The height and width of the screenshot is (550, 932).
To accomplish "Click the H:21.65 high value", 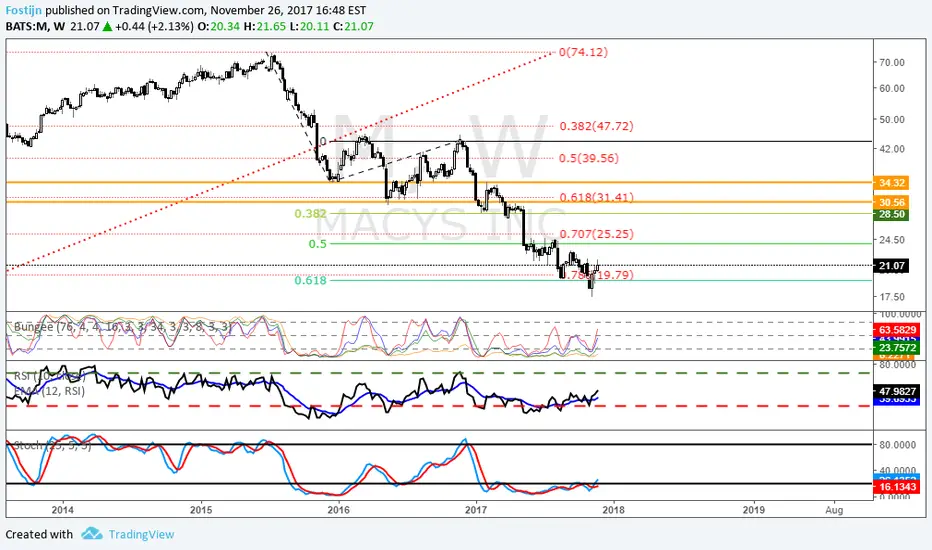I will click(x=265, y=26).
